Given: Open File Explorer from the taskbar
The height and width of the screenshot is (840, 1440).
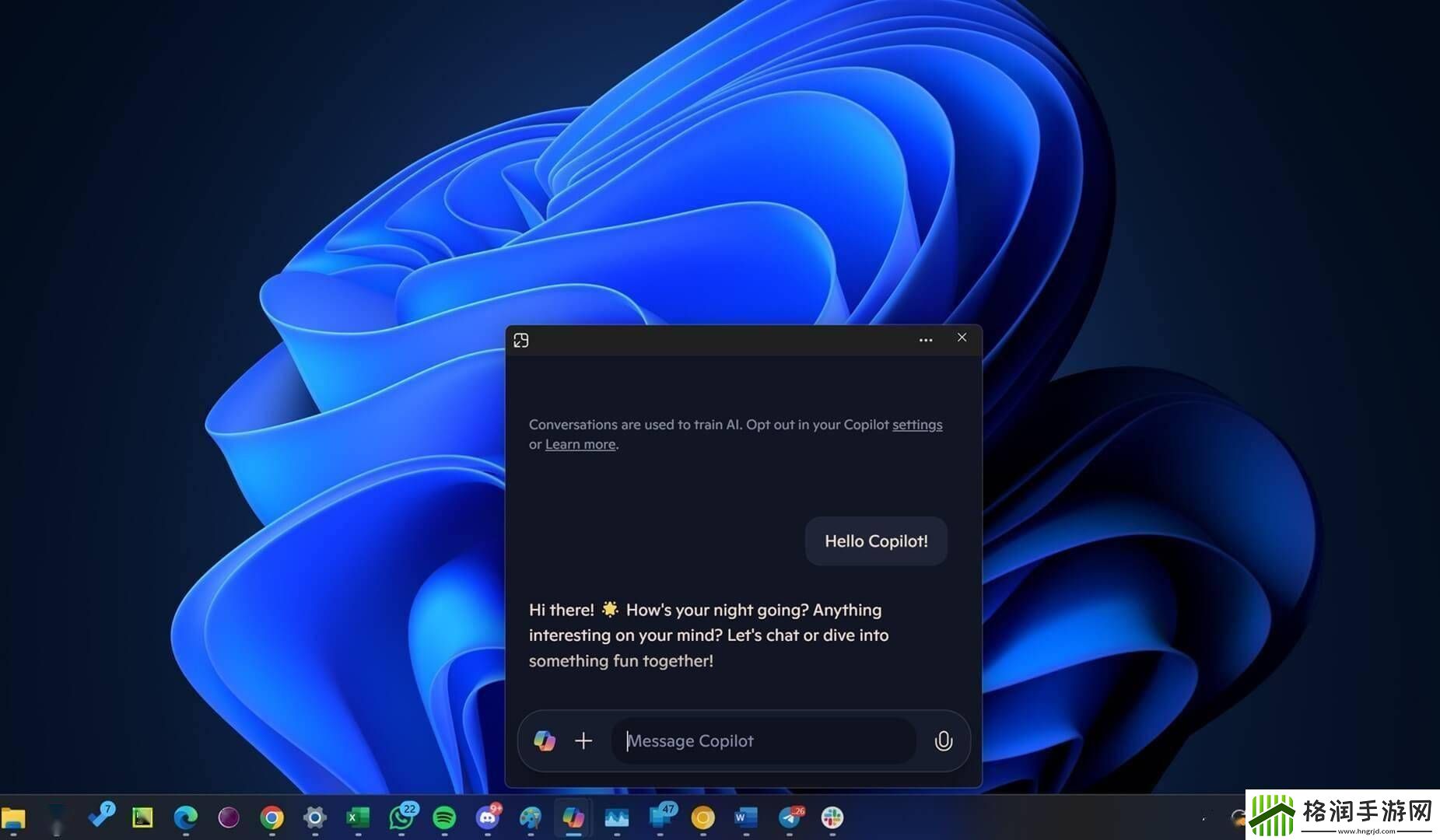Looking at the screenshot, I should (12, 818).
